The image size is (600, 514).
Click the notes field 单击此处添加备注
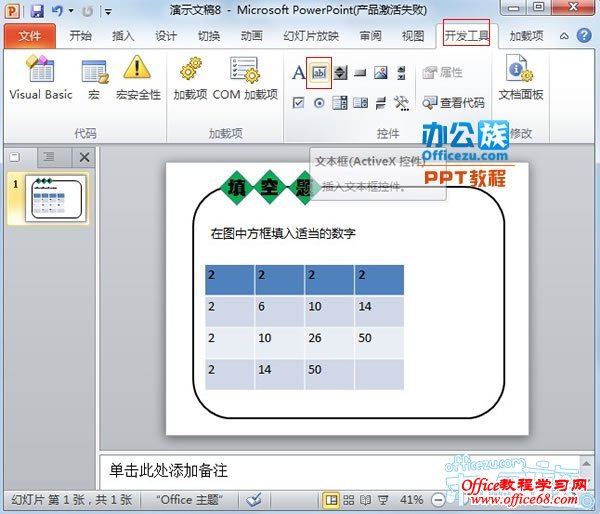[300, 469]
